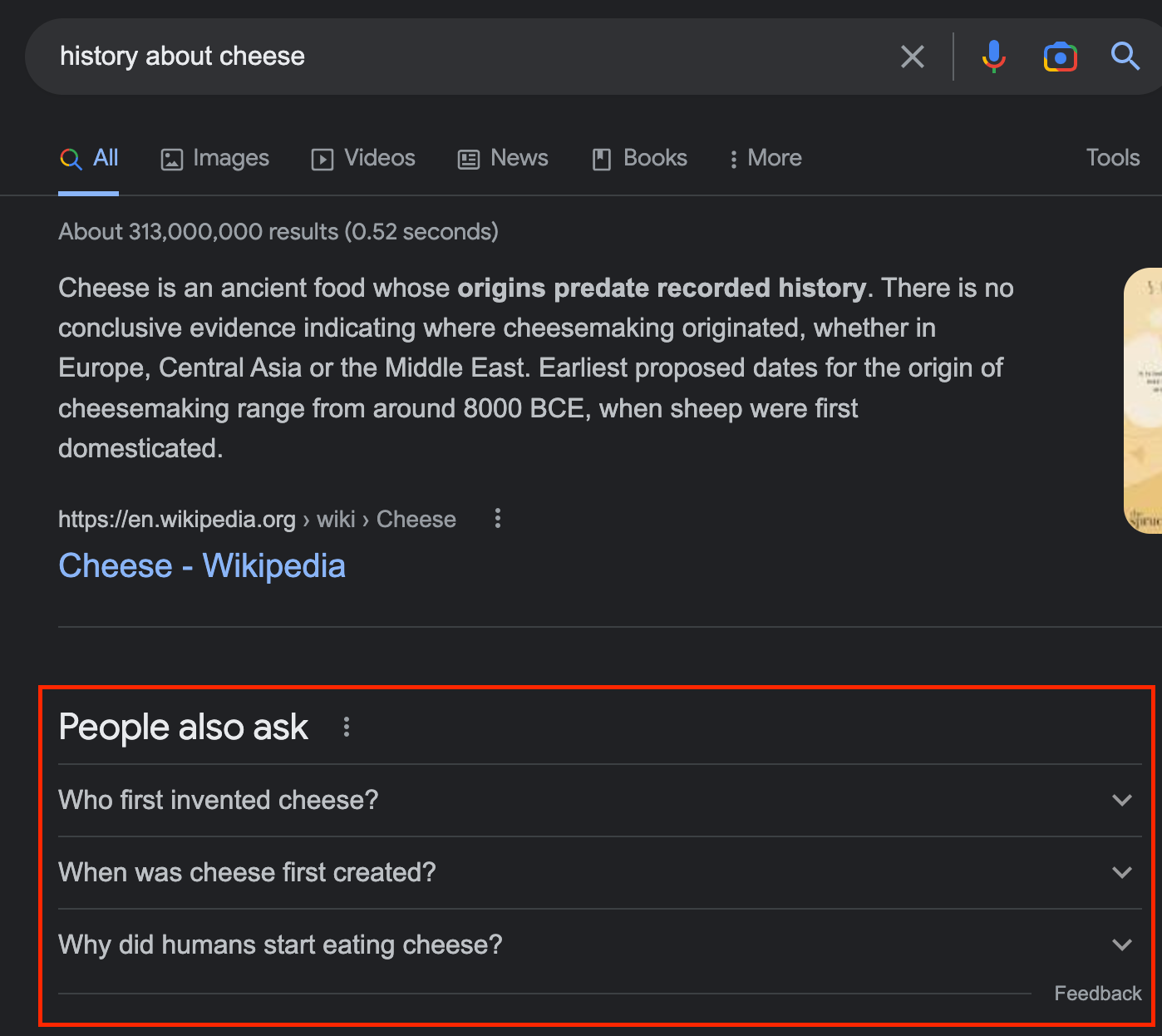Open image search with the camera lens icon
The width and height of the screenshot is (1162, 1036).
click(x=1060, y=57)
